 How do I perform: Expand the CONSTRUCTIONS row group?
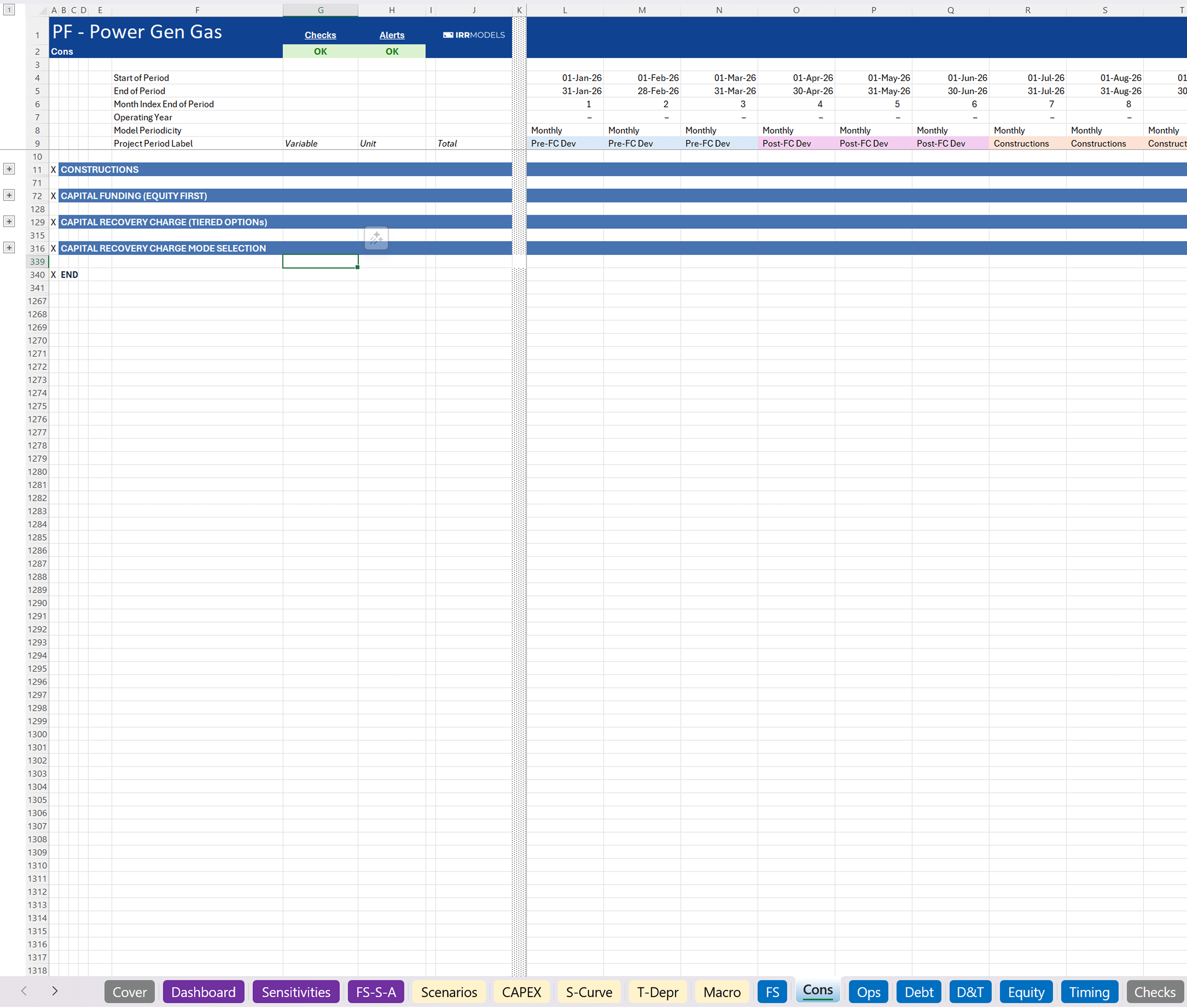(x=9, y=169)
